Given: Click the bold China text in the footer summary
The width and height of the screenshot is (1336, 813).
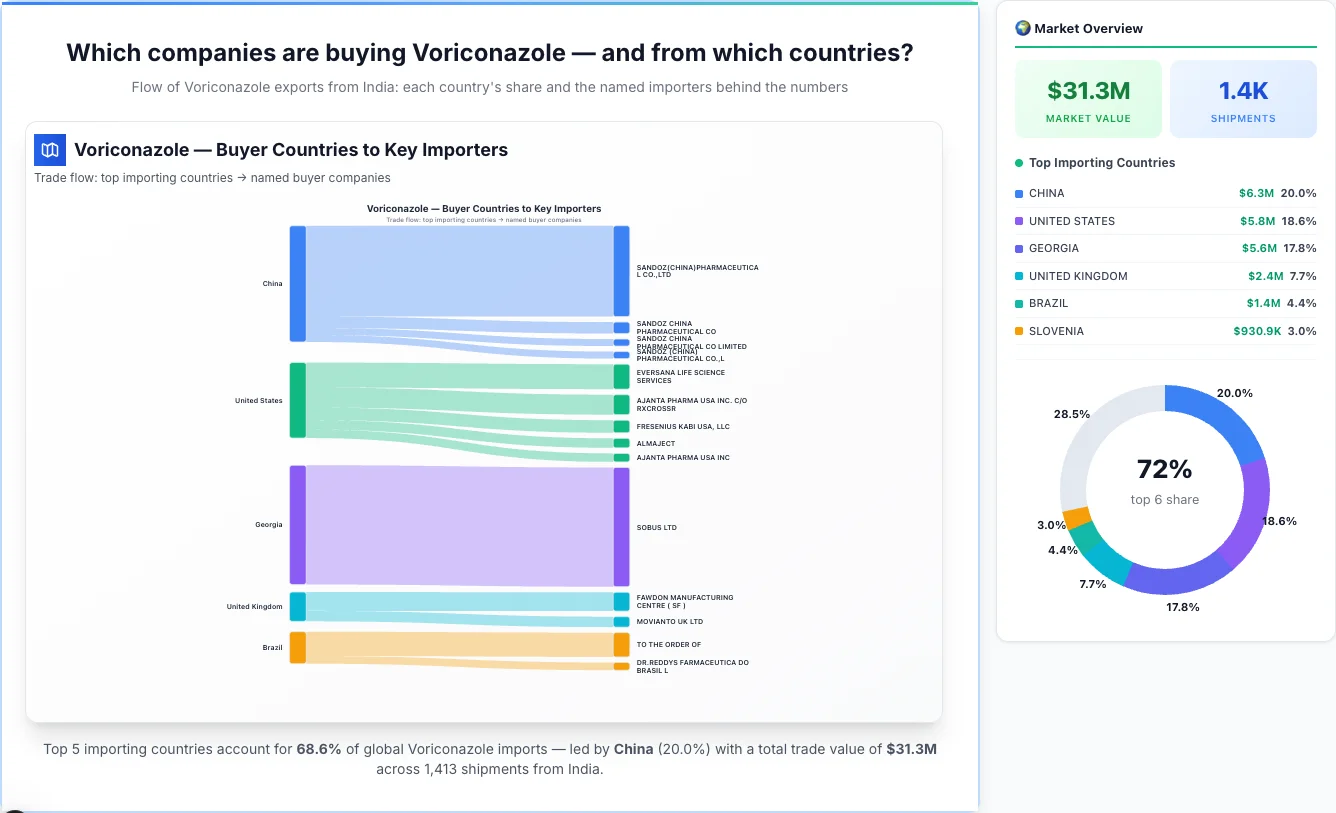Looking at the screenshot, I should pos(634,748).
